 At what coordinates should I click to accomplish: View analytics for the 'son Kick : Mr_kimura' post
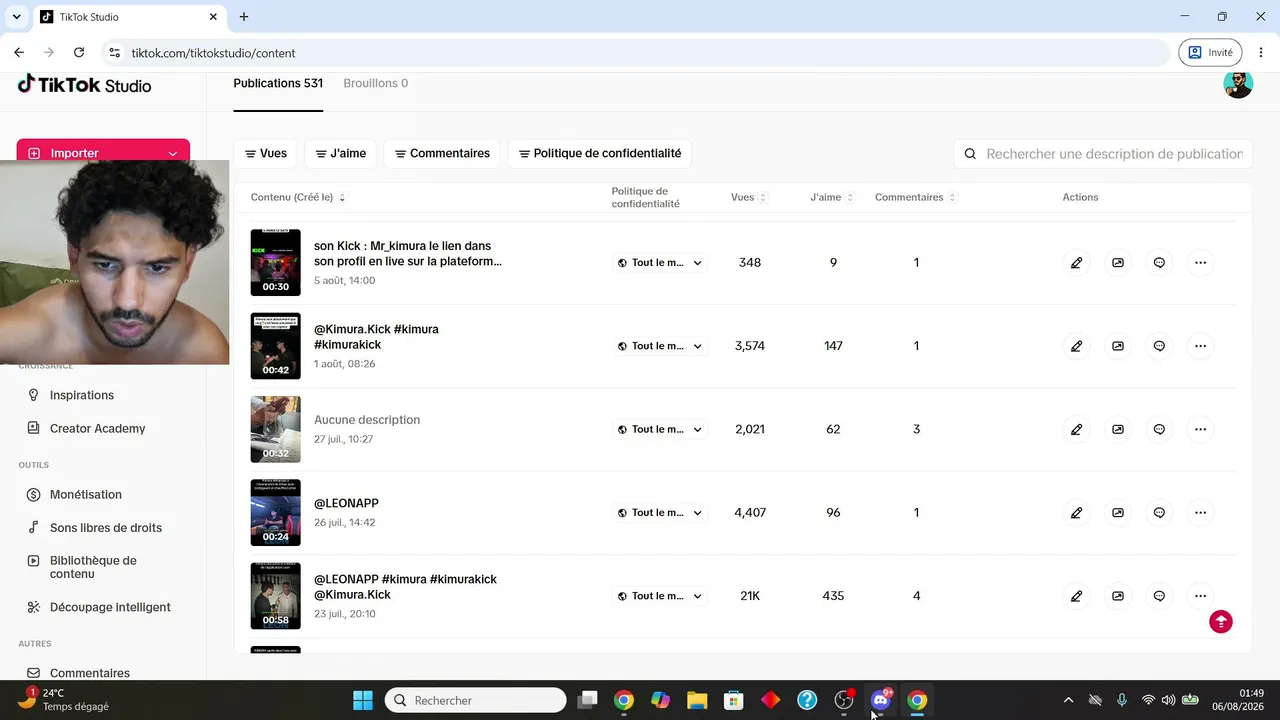(x=1118, y=263)
